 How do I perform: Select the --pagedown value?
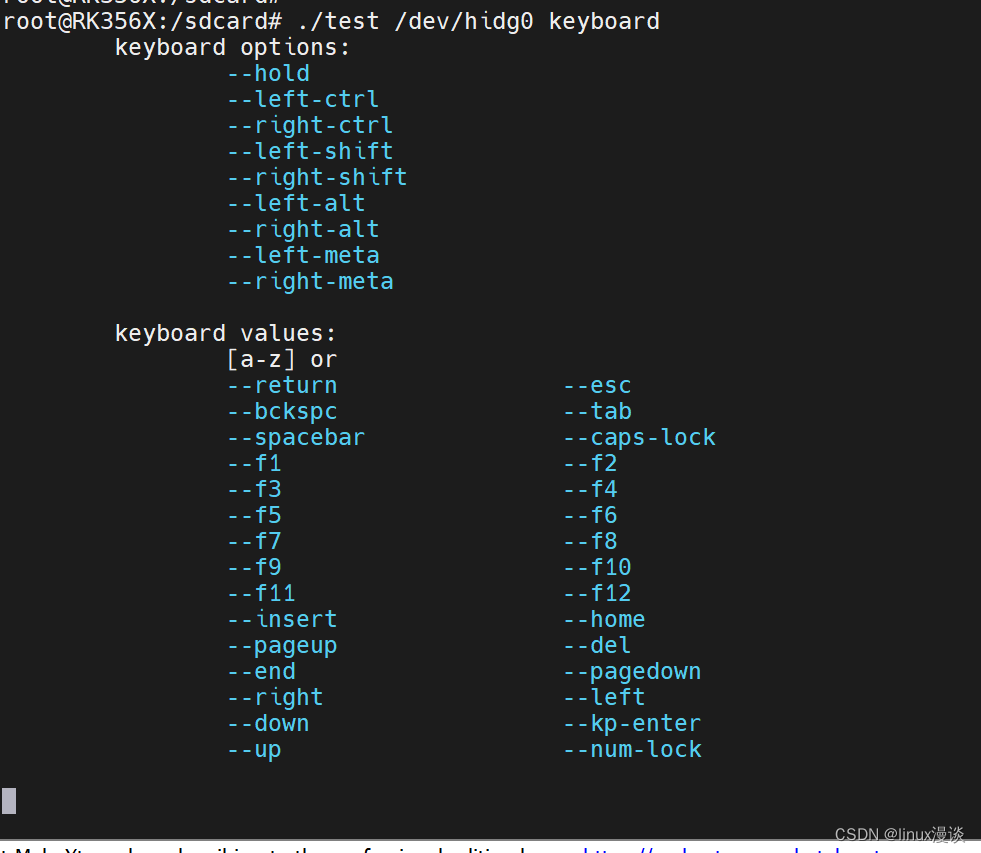632,670
